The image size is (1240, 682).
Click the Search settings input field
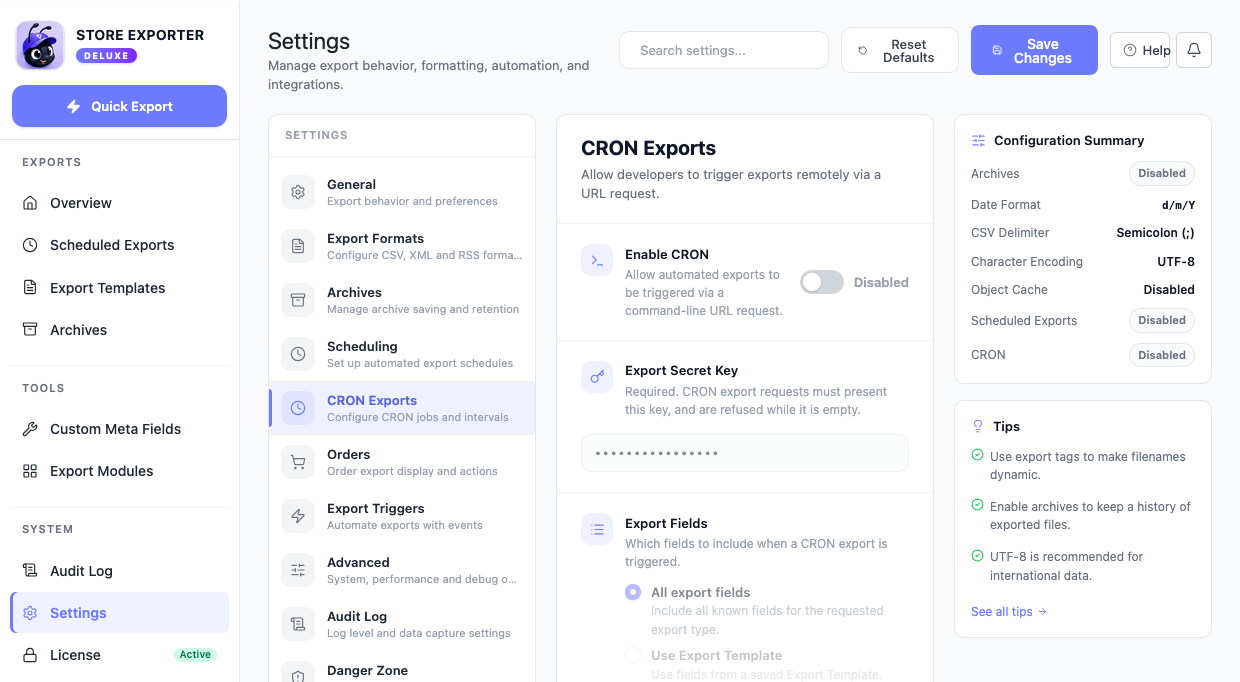724,50
